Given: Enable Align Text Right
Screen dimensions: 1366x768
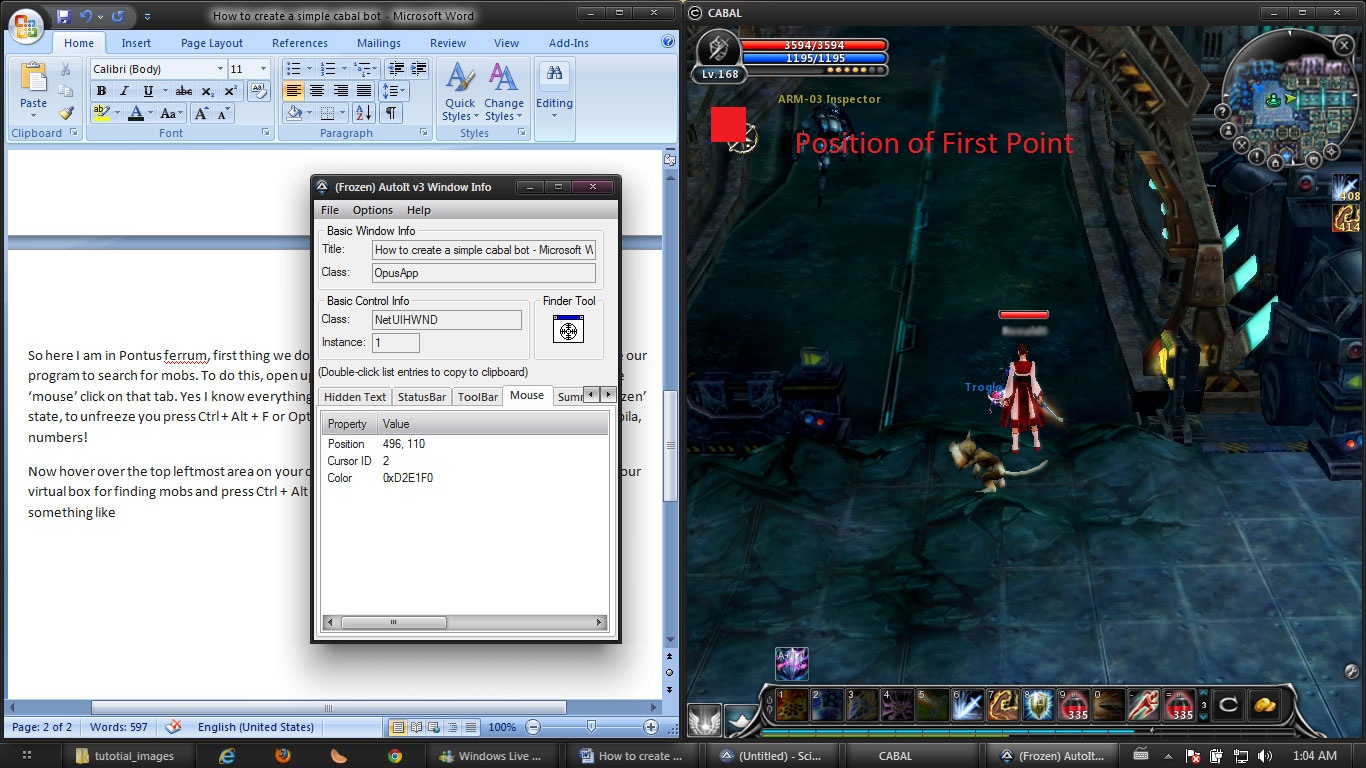Looking at the screenshot, I should pos(340,91).
